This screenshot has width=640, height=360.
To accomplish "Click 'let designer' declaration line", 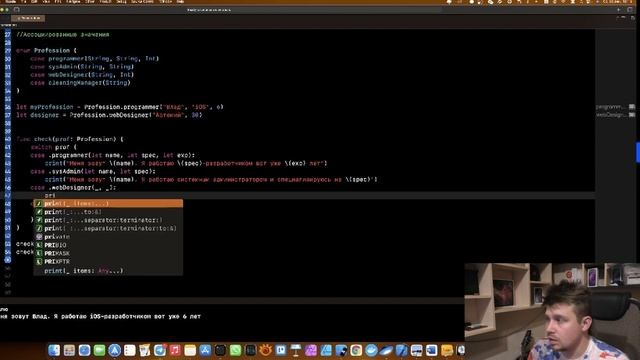I will click(109, 115).
